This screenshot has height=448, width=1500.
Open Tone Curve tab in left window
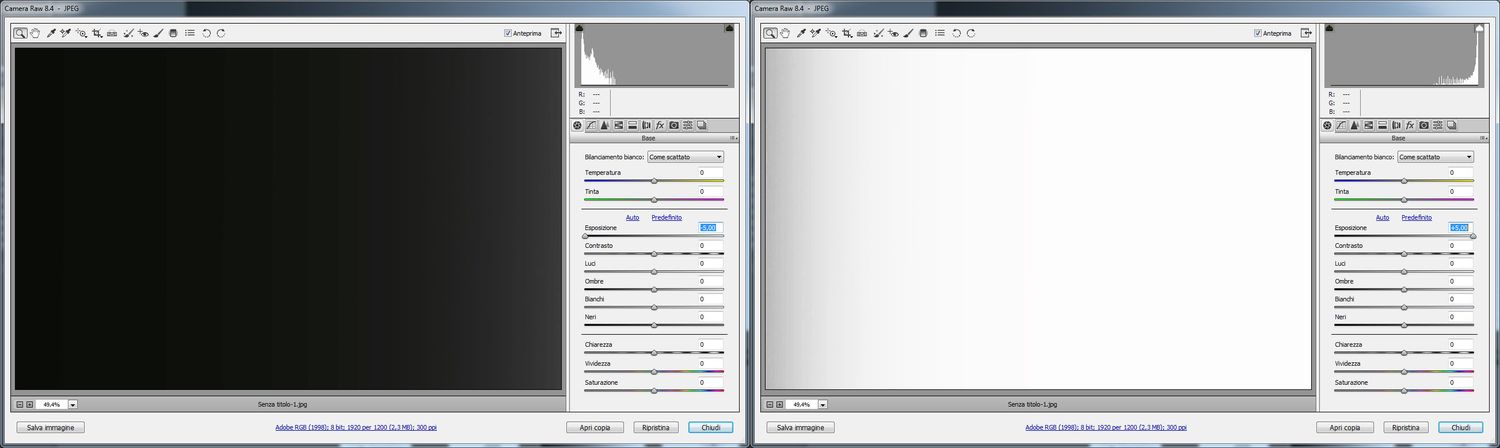point(591,125)
